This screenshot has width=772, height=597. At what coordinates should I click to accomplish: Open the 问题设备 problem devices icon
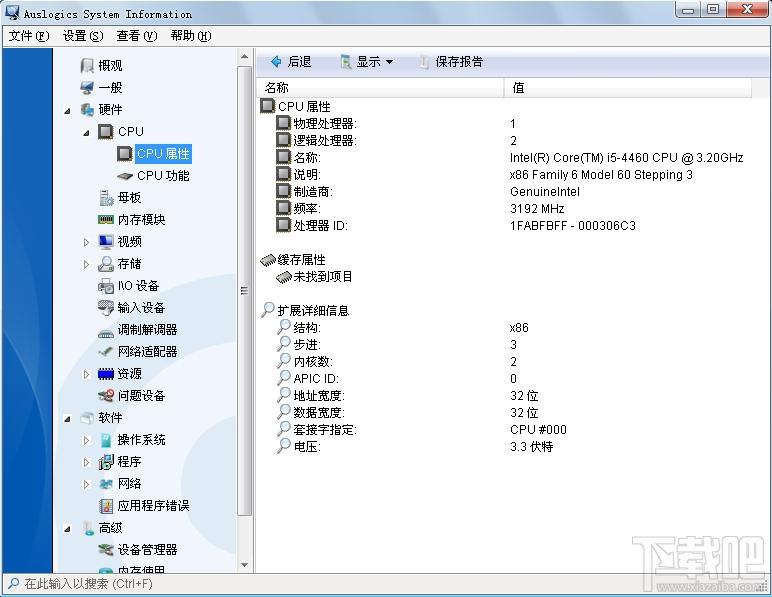[x=106, y=396]
